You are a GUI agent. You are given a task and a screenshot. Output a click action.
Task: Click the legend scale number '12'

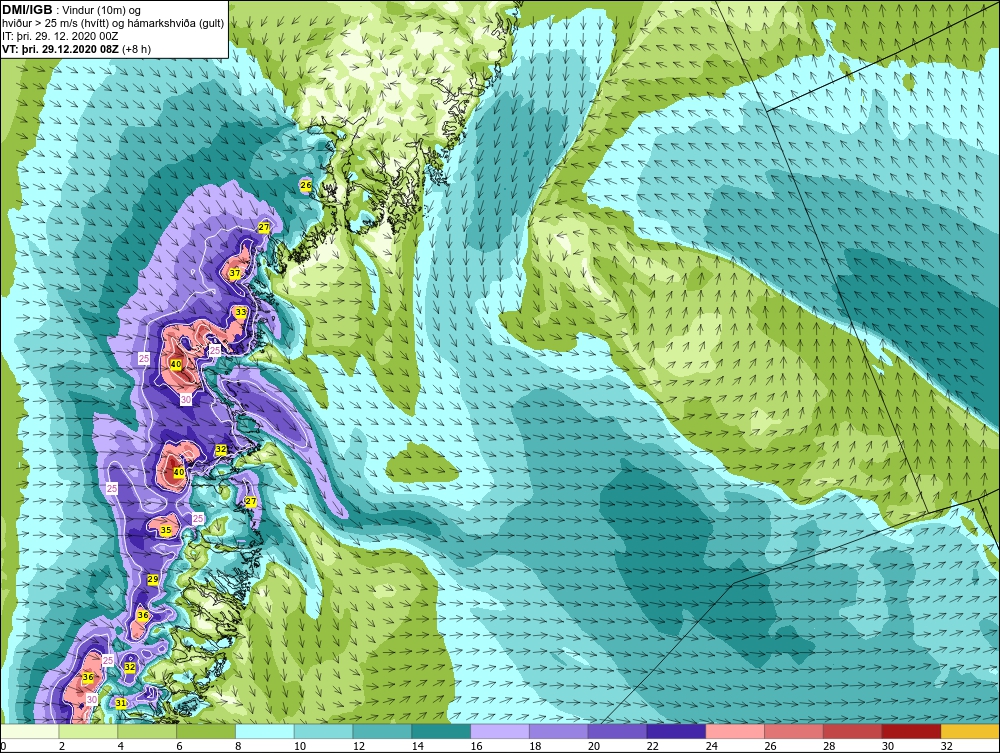tap(358, 746)
